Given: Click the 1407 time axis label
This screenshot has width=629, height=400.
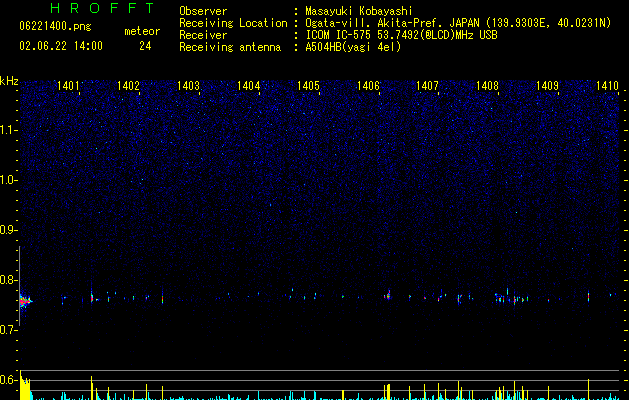Looking at the screenshot, I should 427,85.
